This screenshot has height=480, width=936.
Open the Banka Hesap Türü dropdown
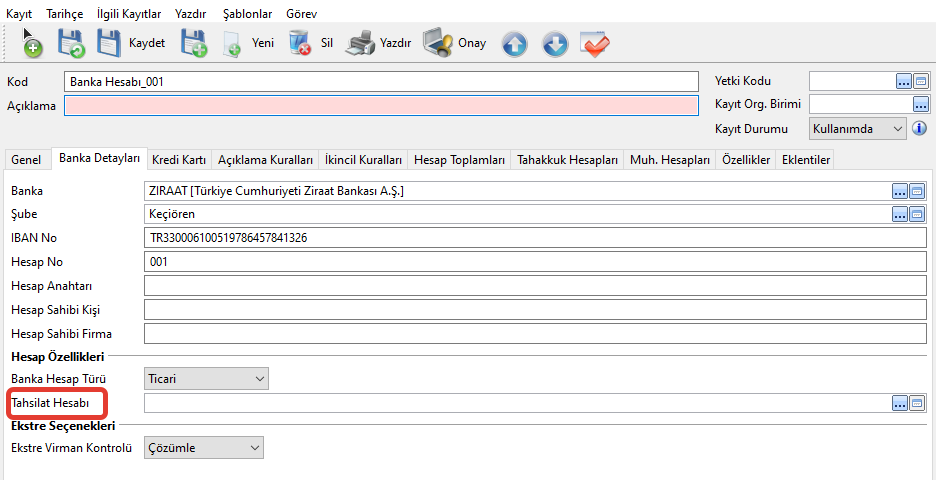tap(260, 379)
